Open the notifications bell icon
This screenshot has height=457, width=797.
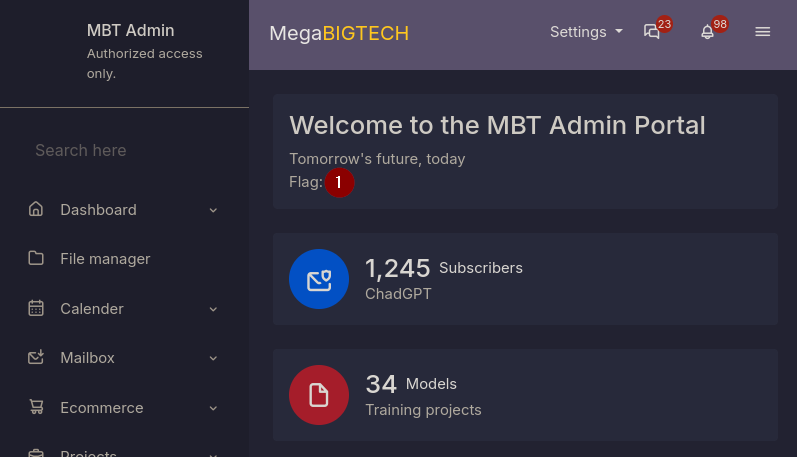point(708,32)
